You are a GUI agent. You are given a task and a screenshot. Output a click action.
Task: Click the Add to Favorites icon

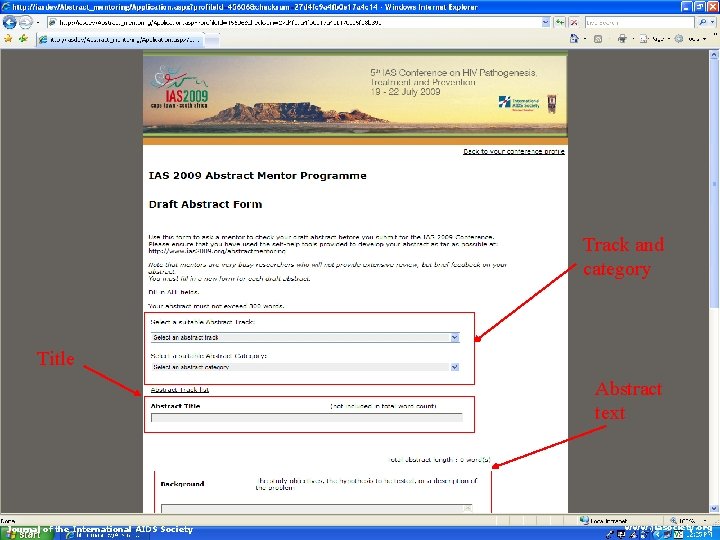click(23, 39)
